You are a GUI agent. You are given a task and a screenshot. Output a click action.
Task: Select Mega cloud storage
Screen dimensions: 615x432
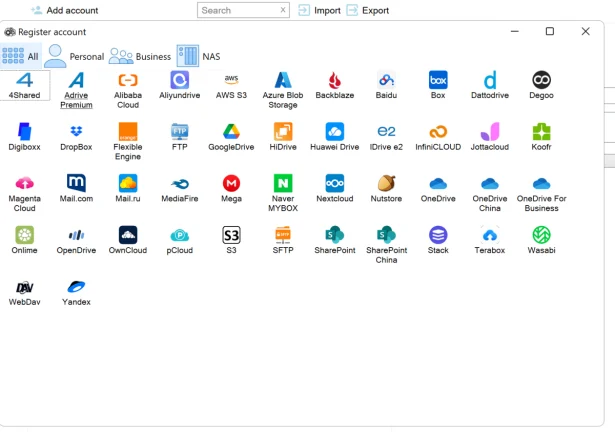point(231,189)
